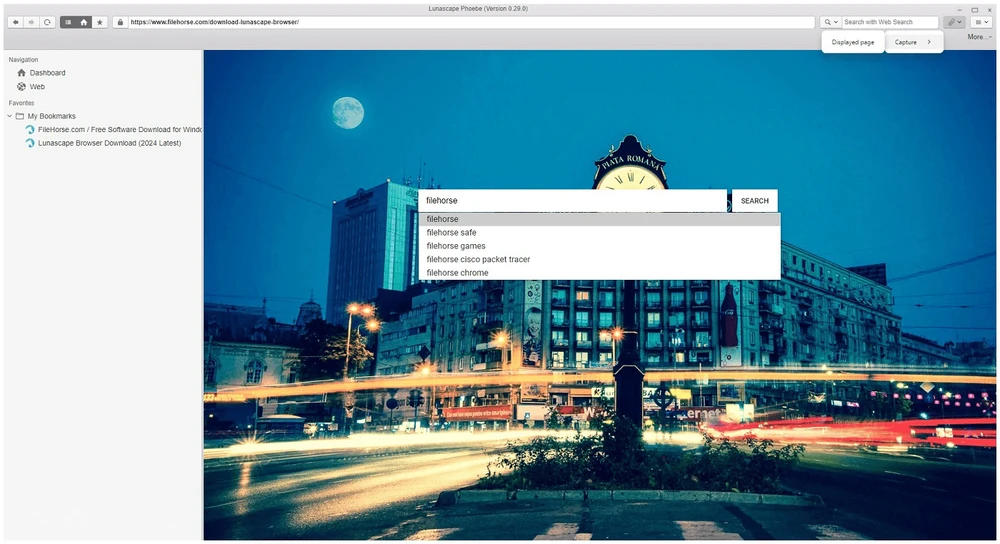Click the browser Back arrow button
The image size is (1000, 544).
tap(16, 22)
